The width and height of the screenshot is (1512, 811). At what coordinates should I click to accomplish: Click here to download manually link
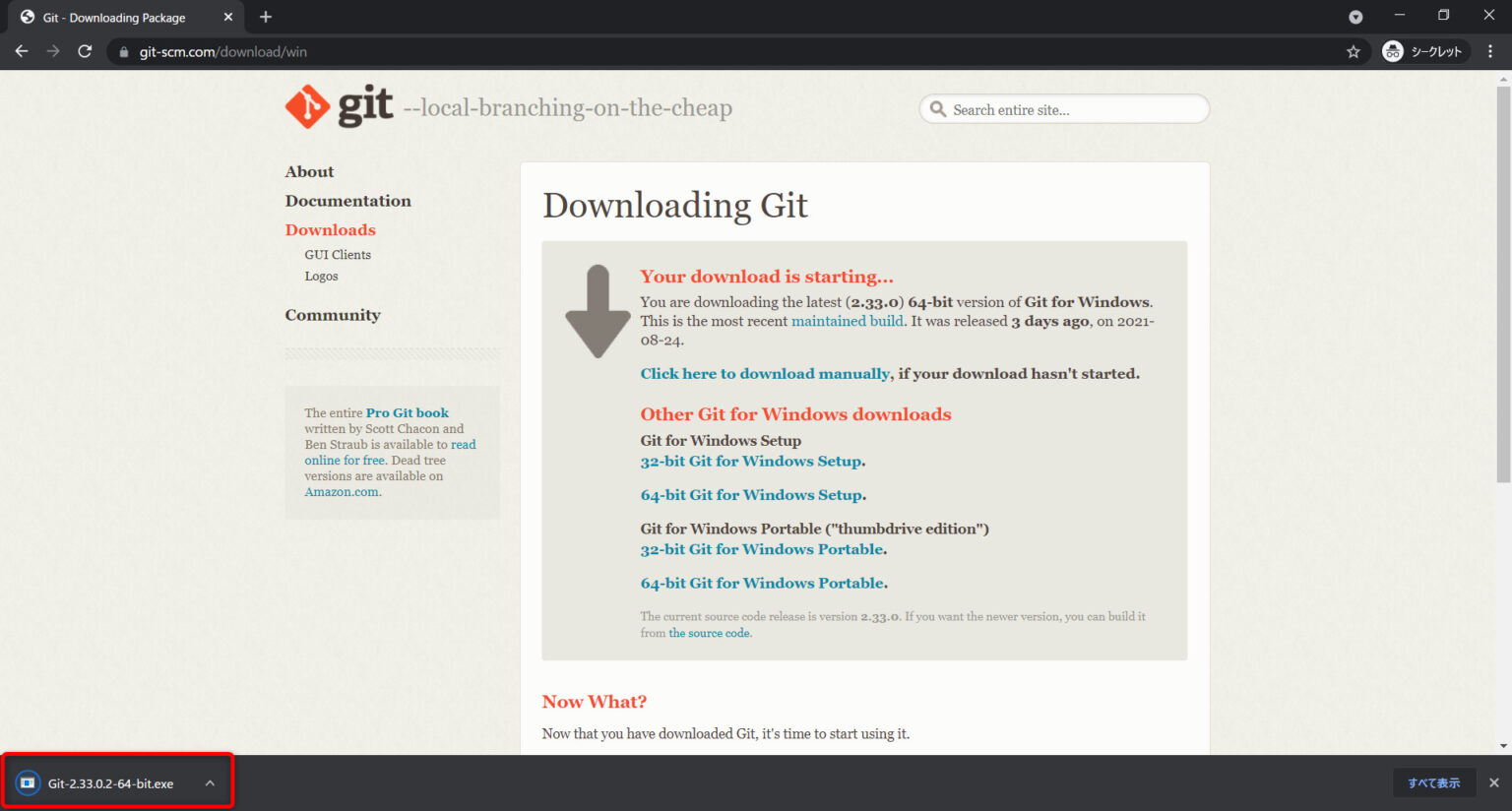[765, 374]
